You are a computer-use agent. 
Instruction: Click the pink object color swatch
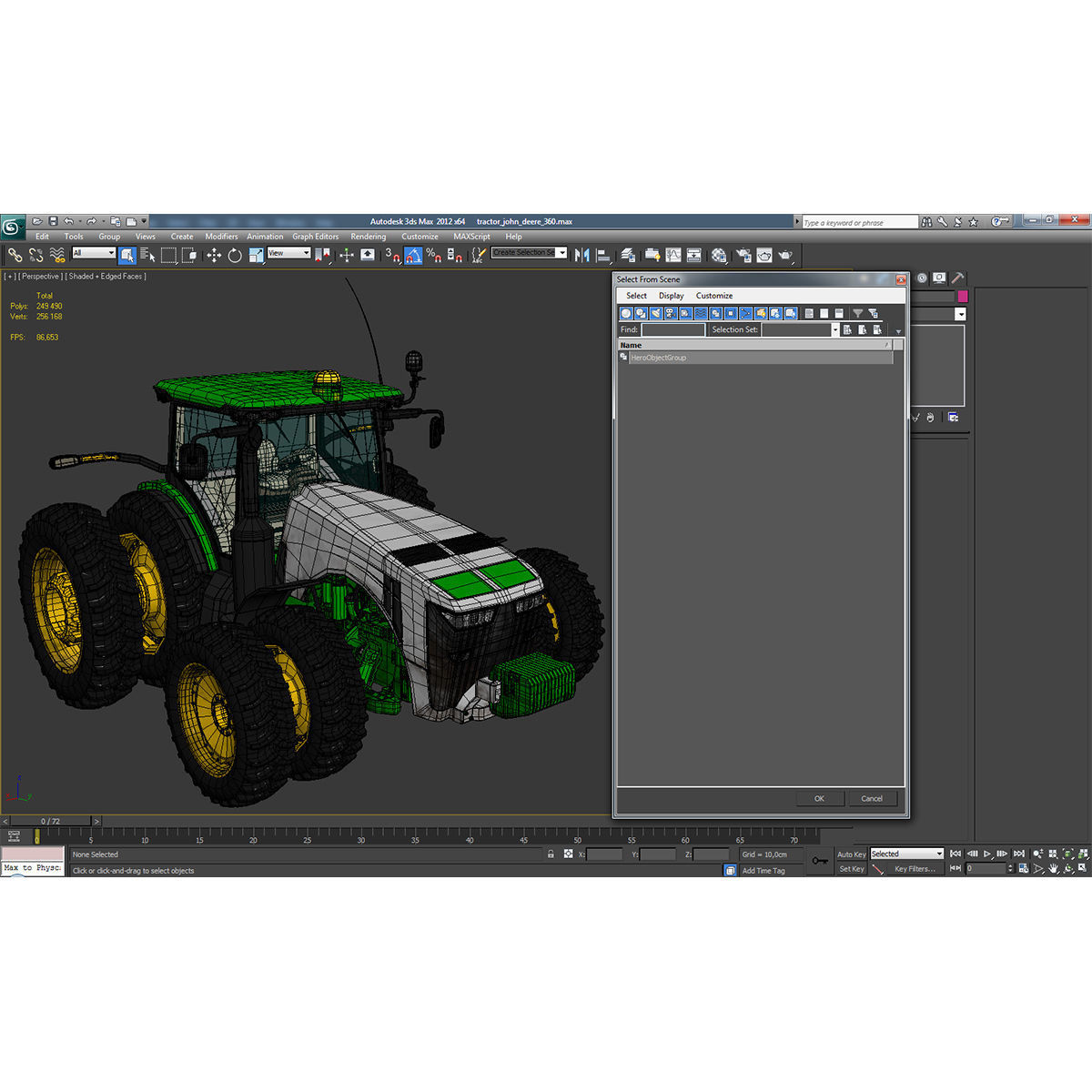click(x=963, y=297)
